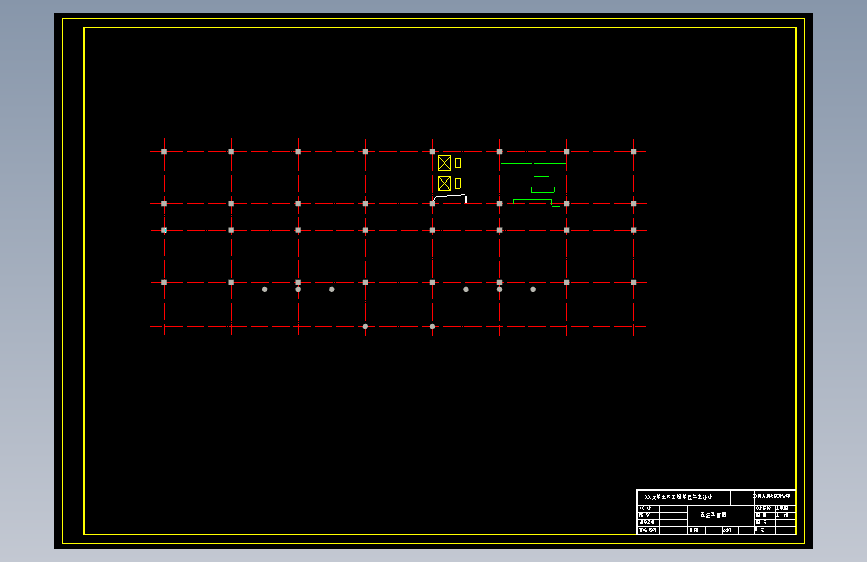Image resolution: width=867 pixels, height=562 pixels.
Task: Select the longest green horizontal line in the drawing
Action: pyautogui.click(x=533, y=163)
